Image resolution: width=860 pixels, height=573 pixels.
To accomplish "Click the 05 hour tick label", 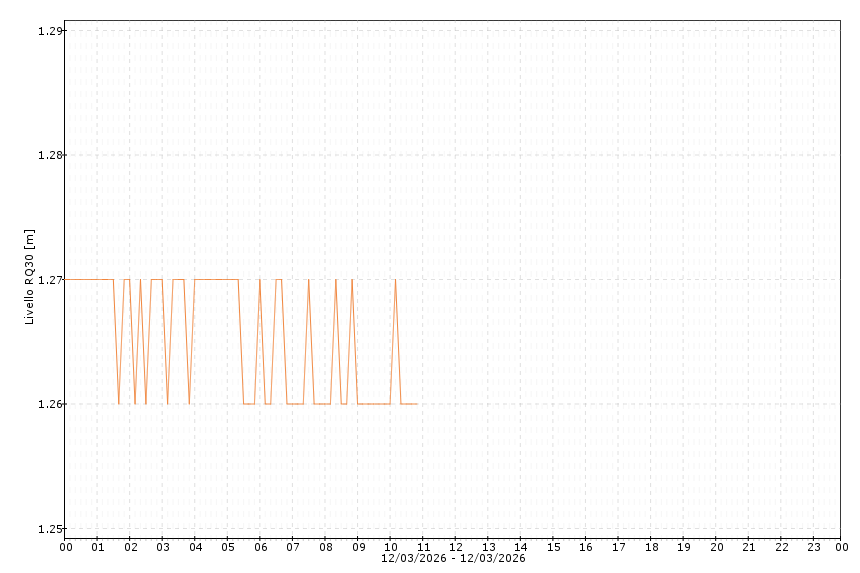I will pyautogui.click(x=228, y=547).
